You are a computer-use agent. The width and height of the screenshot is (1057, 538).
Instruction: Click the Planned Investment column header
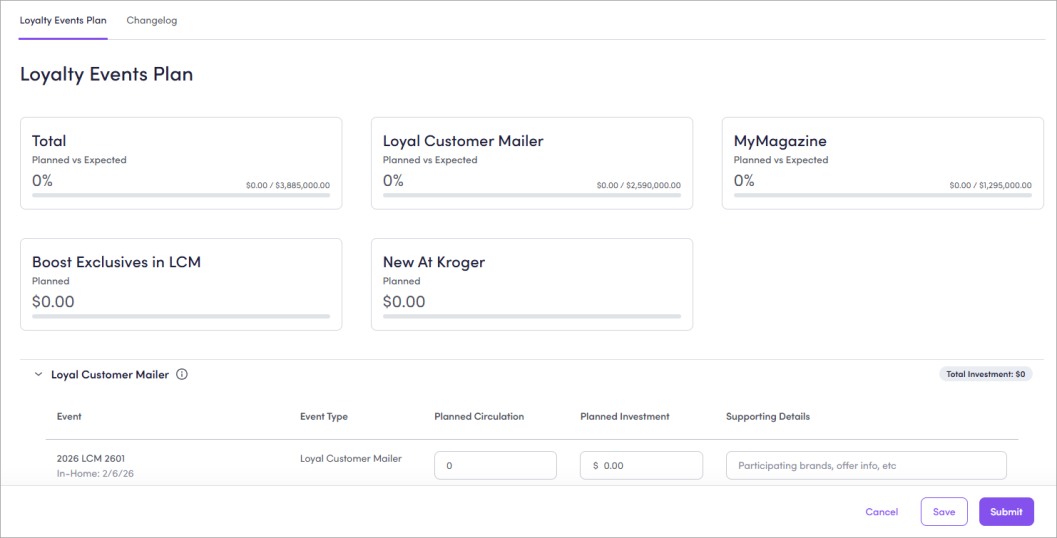tap(624, 417)
